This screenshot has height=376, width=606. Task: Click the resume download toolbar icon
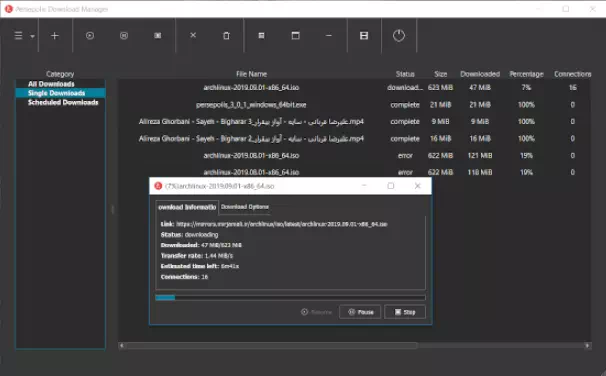click(90, 36)
